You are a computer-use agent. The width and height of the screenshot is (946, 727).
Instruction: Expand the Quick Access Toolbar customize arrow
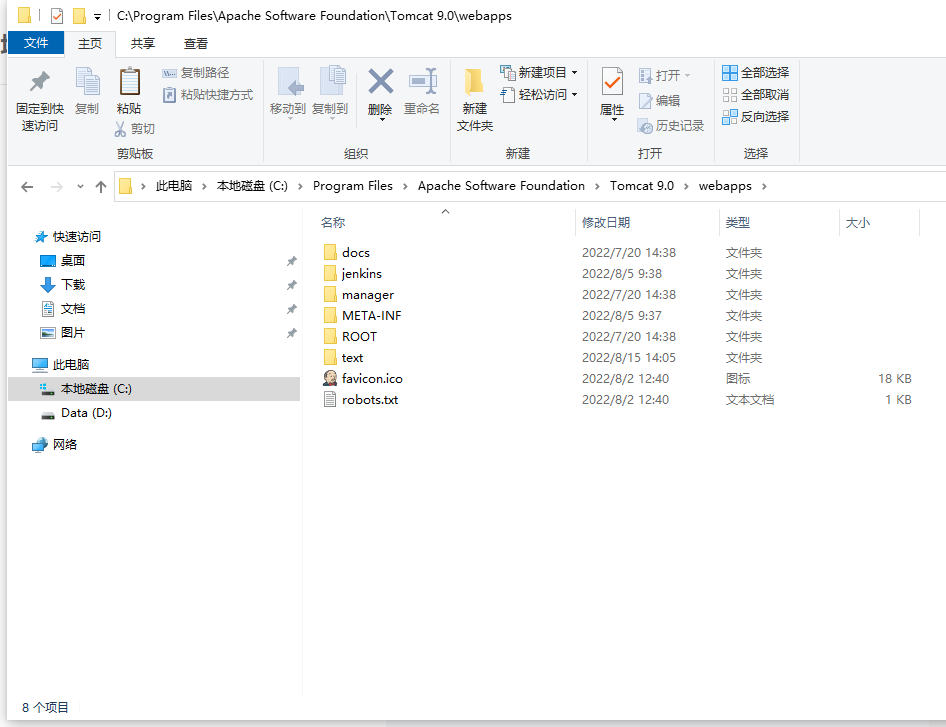[x=96, y=13]
